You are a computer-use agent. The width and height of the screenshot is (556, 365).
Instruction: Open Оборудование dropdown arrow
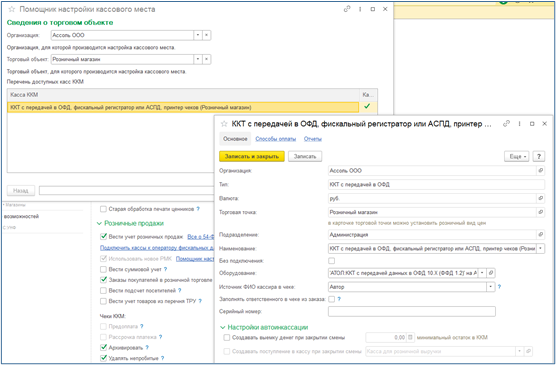point(483,273)
